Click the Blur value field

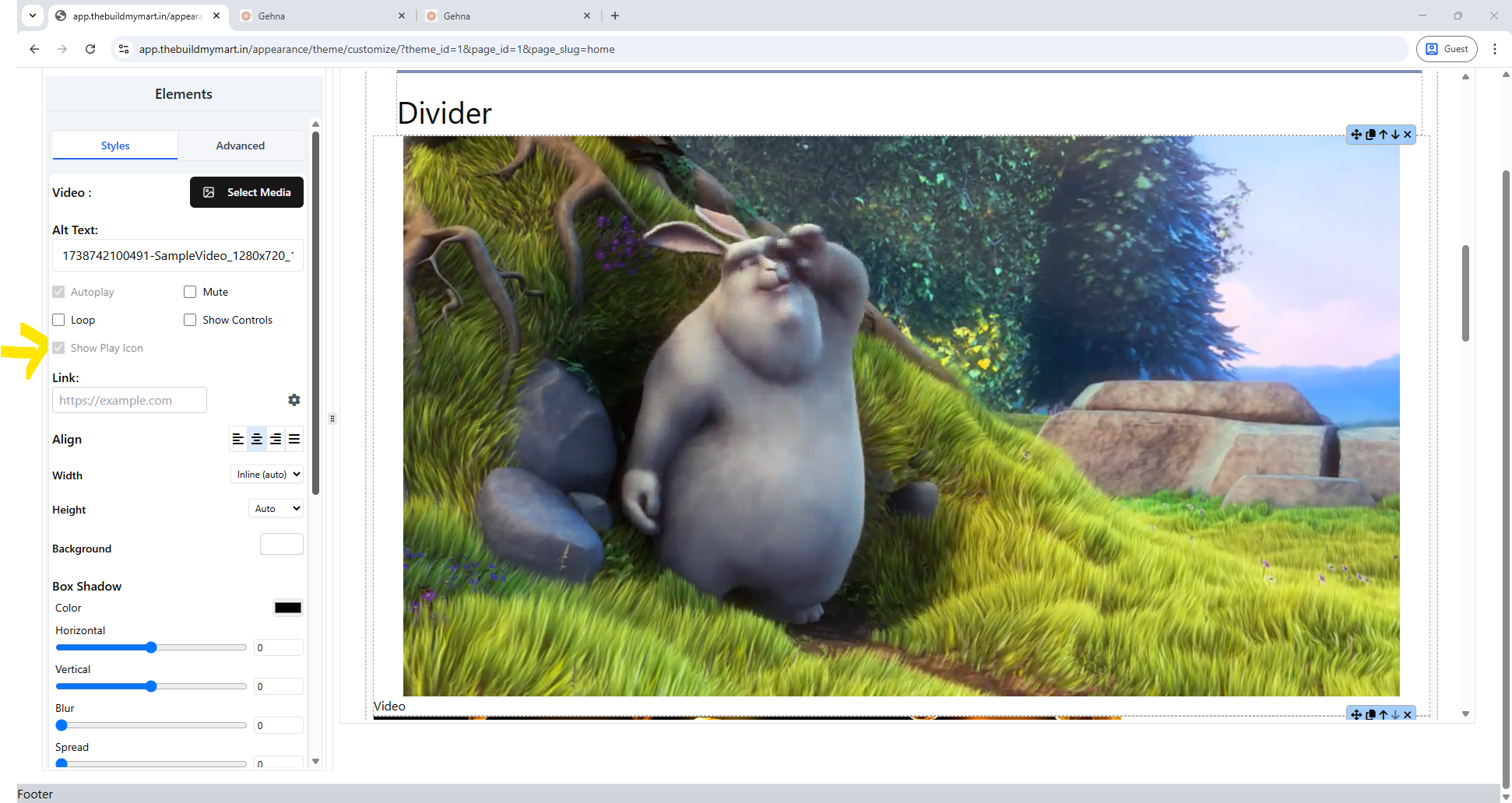[x=279, y=725]
